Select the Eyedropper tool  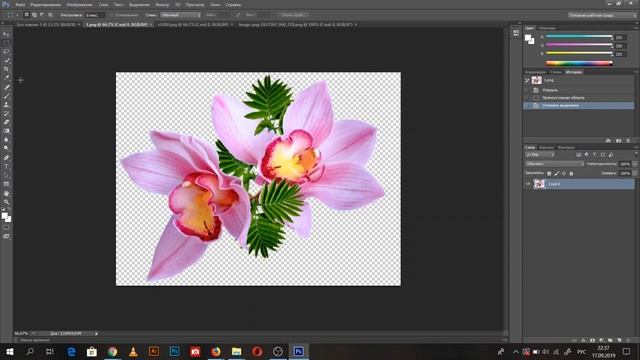6,78
